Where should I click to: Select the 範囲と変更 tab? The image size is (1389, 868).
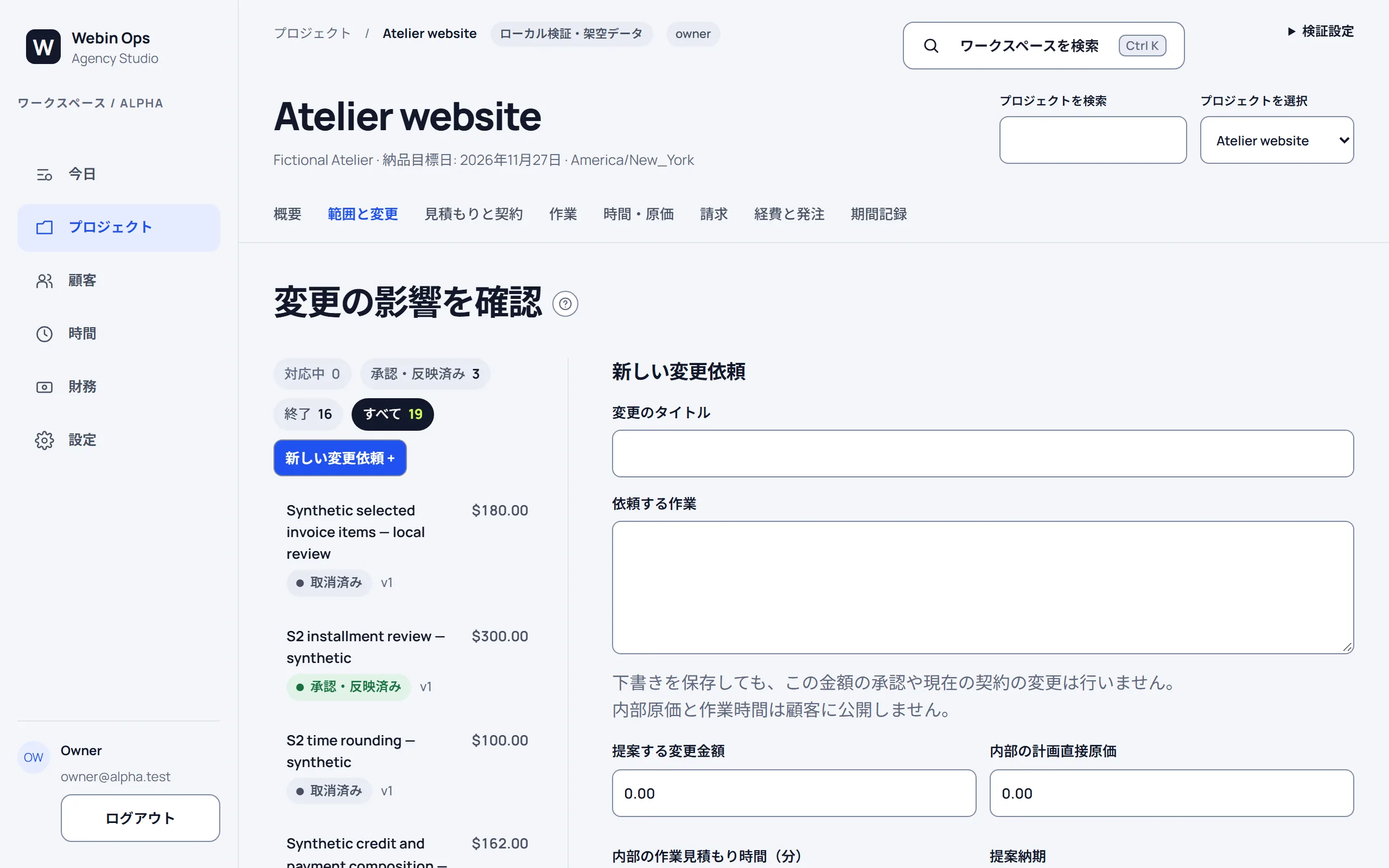[x=363, y=214]
